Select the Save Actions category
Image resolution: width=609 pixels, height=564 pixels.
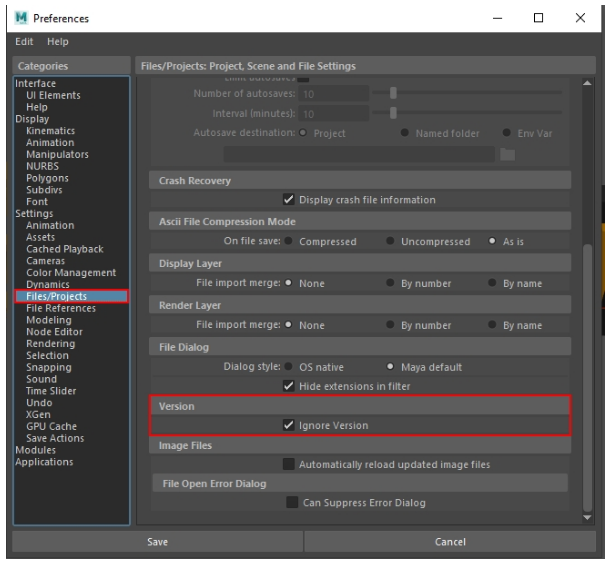[55, 438]
